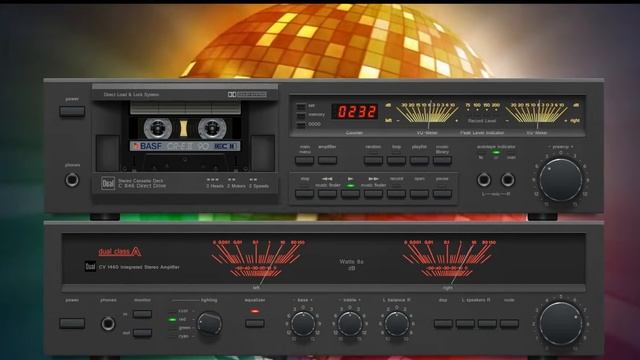Screen dimensions: 640x360
Task: Click the Dual logo on the cassette deck
Action: [108, 183]
